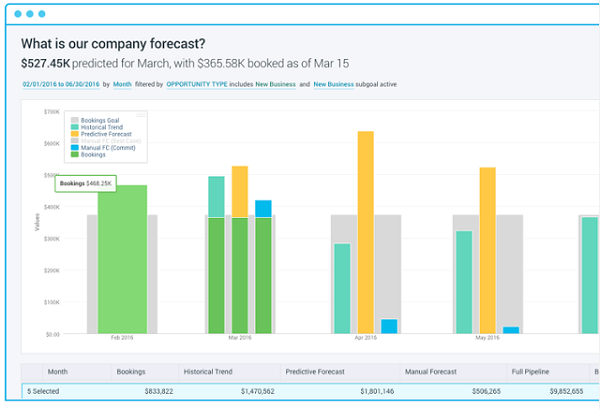Toggle Manual FC (Commit) legend entry
This screenshot has height=409, width=600.
[x=103, y=148]
